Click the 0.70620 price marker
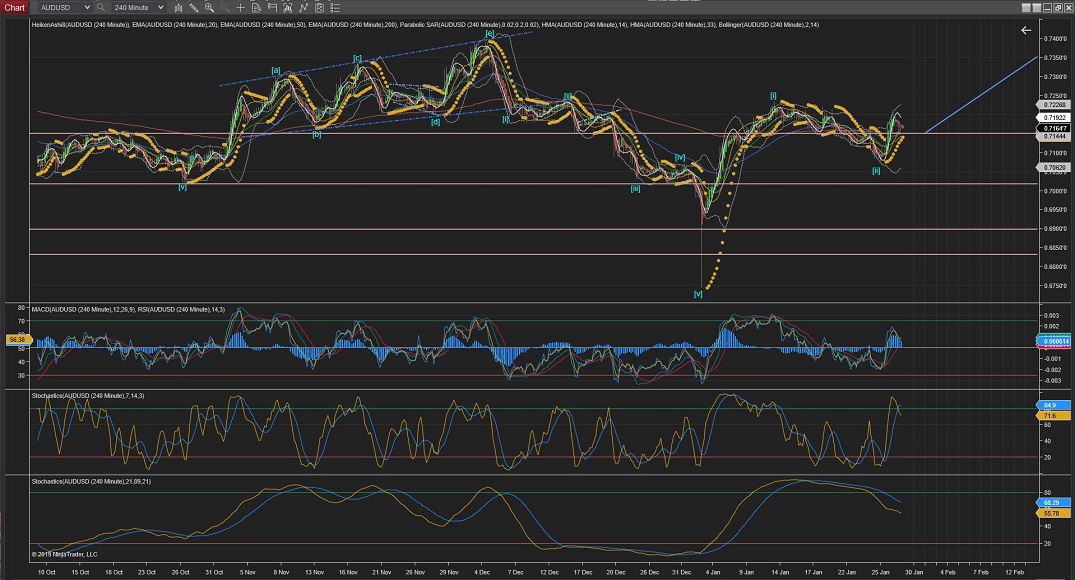 (1054, 167)
